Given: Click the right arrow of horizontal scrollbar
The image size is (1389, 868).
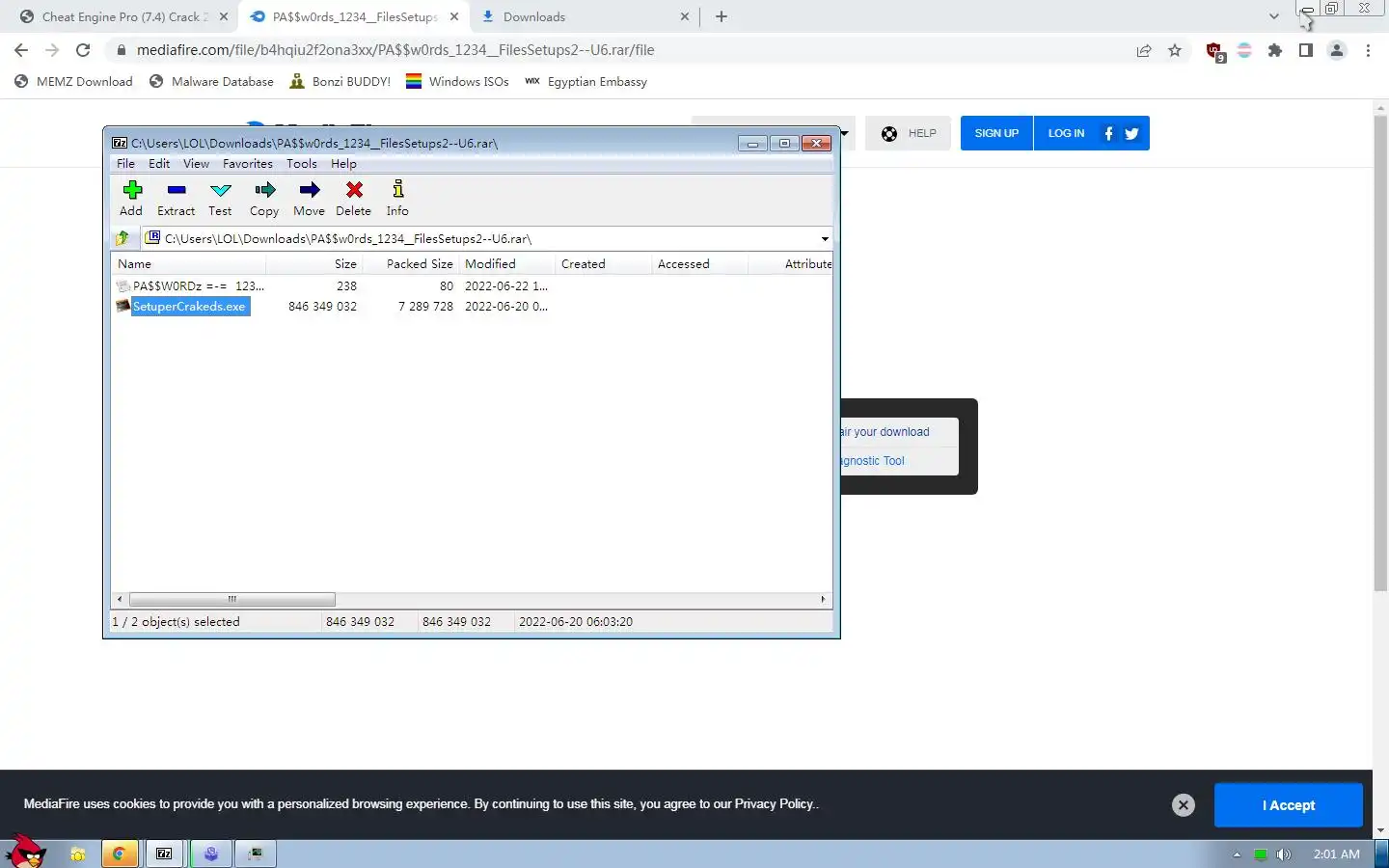Looking at the screenshot, I should coord(823,599).
